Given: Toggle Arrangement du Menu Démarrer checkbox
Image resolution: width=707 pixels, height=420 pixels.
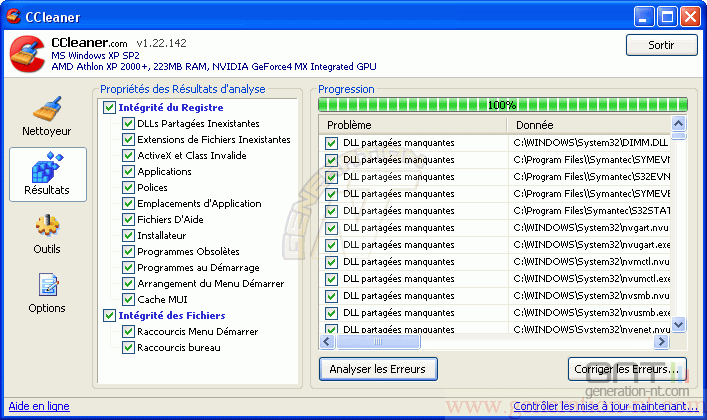Looking at the screenshot, I should [128, 284].
